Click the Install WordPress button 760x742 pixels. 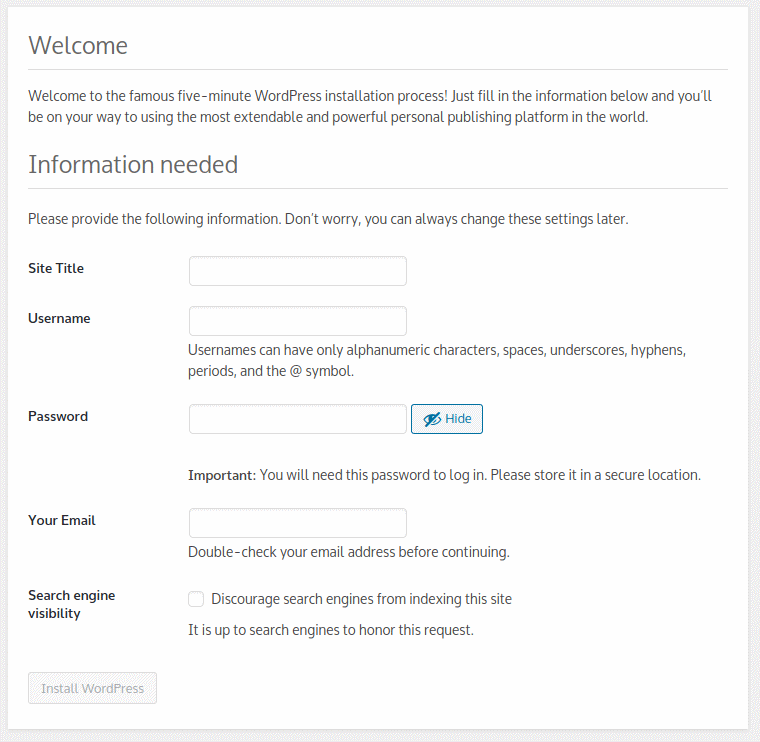click(92, 688)
